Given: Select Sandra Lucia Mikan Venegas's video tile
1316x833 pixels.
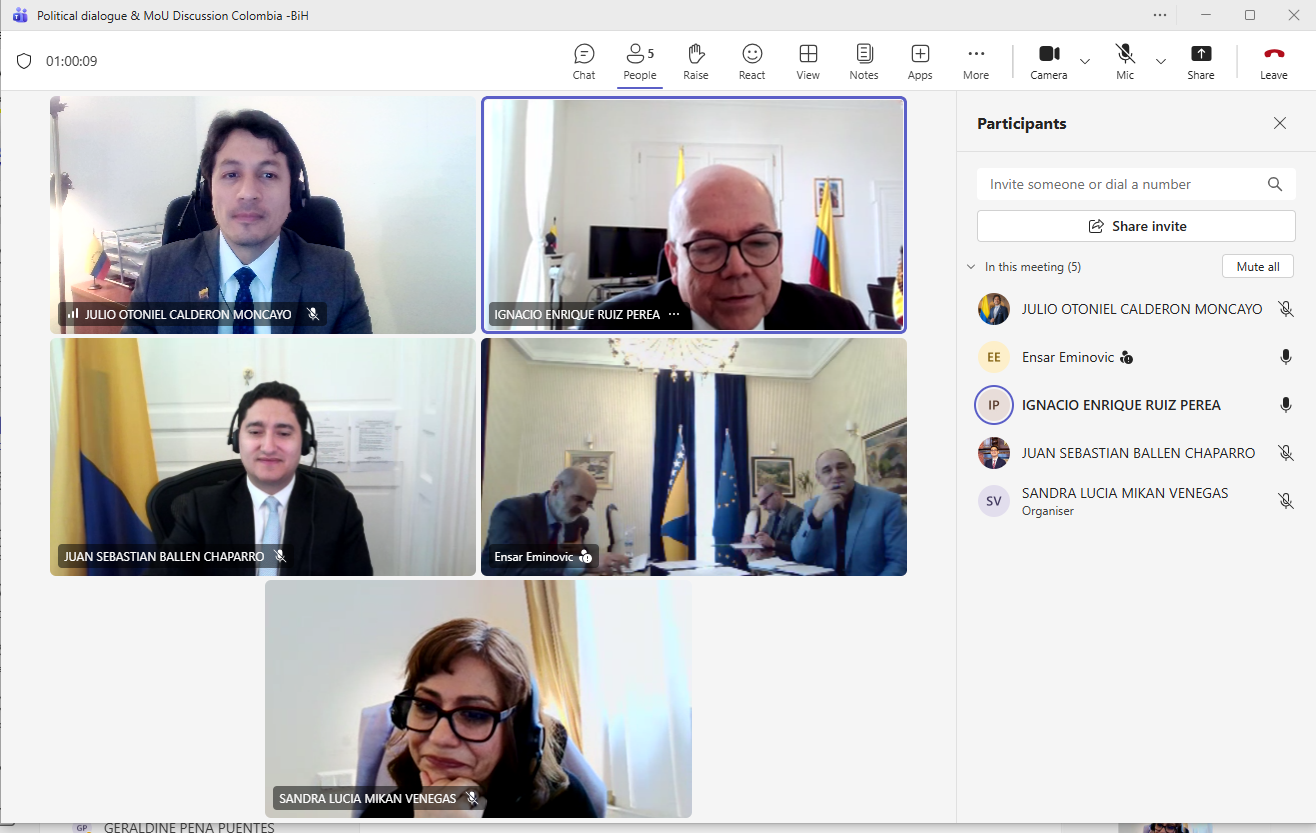Looking at the screenshot, I should pos(478,699).
